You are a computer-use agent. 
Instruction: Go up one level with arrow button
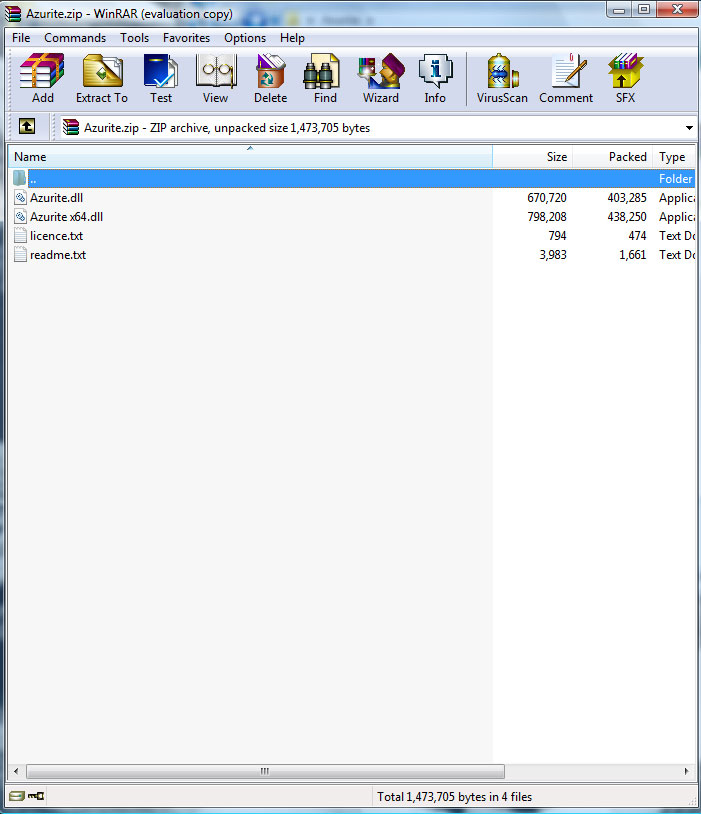click(27, 126)
